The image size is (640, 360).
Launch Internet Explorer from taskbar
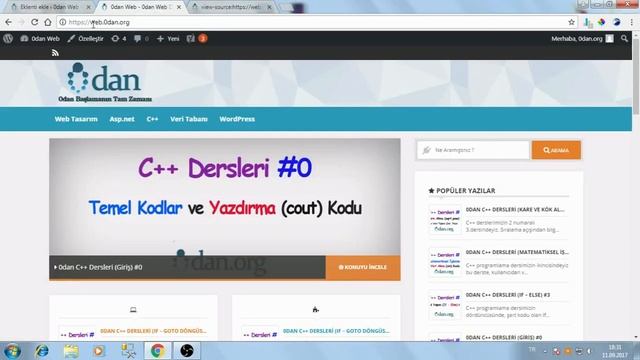pos(42,351)
